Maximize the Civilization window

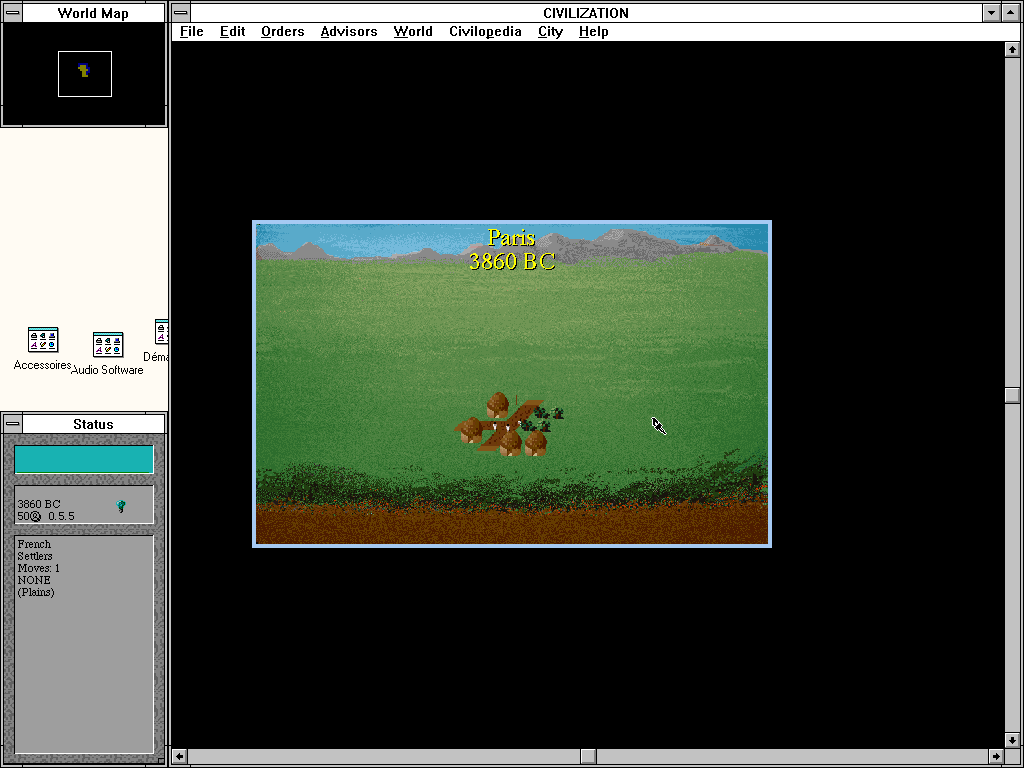pyautogui.click(x=1011, y=12)
